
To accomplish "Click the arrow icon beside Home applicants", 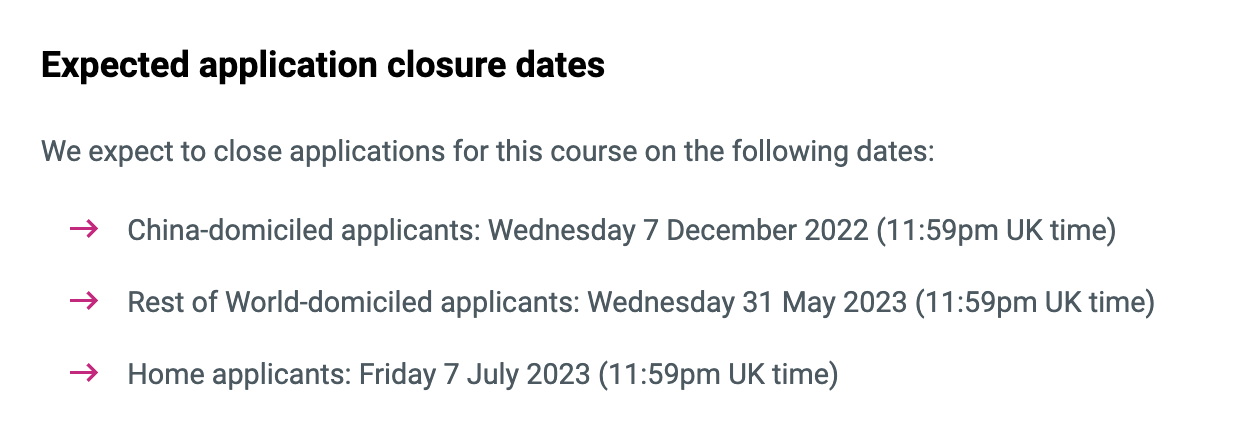I will (x=84, y=374).
